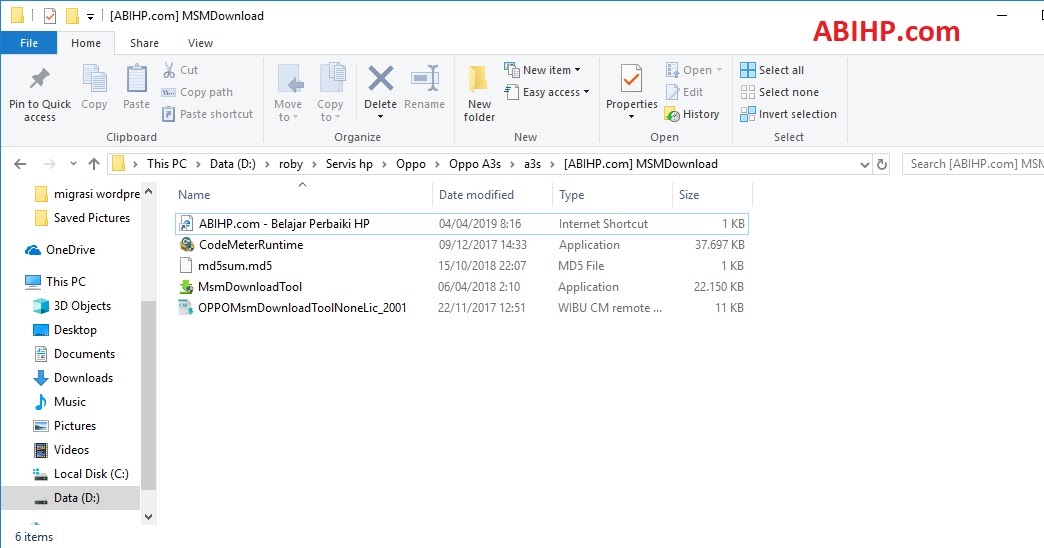Expand address bar history dropdown
The height and width of the screenshot is (548, 1044).
point(864,164)
